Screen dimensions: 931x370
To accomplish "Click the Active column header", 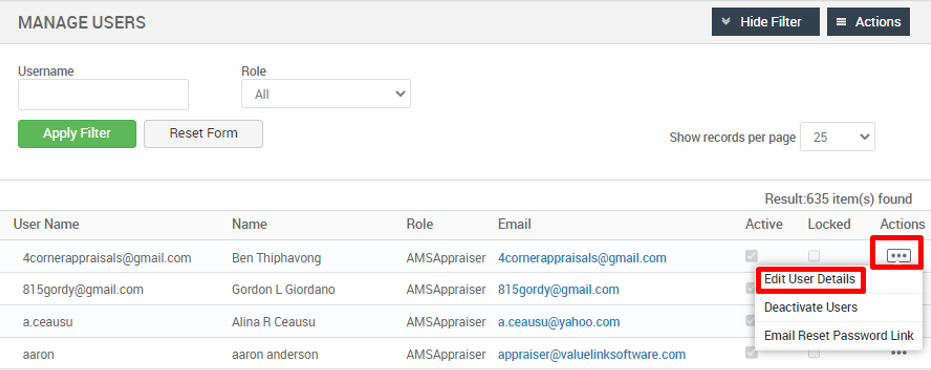I will coord(764,224).
